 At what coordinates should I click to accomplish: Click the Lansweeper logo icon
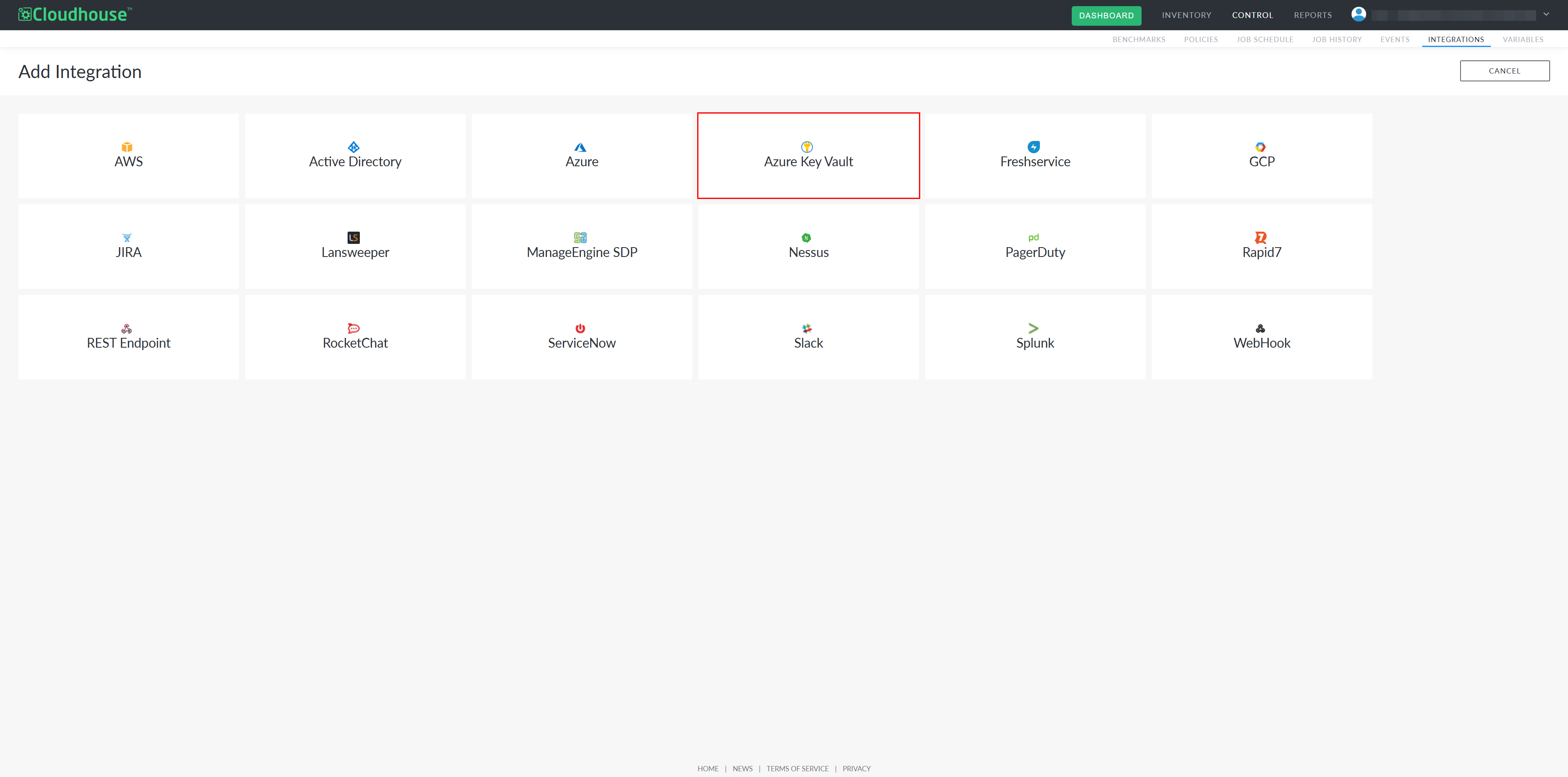354,238
